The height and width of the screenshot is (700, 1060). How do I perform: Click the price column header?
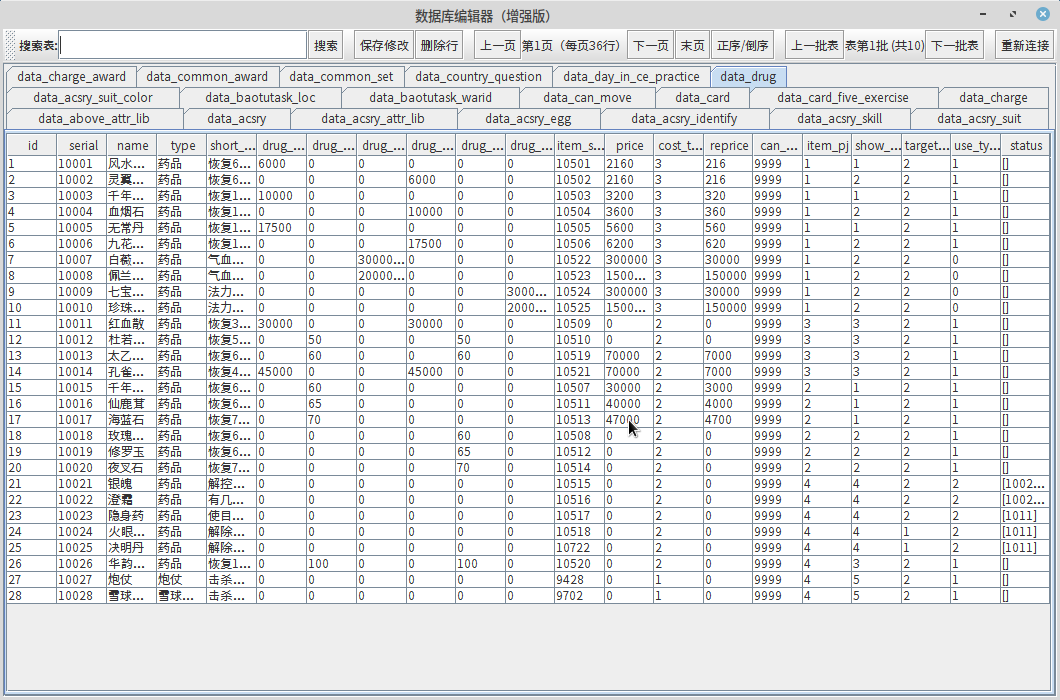(x=629, y=145)
